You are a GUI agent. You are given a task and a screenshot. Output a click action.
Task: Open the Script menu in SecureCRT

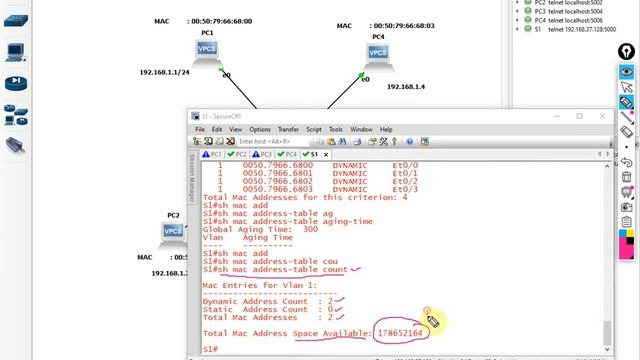pyautogui.click(x=314, y=129)
